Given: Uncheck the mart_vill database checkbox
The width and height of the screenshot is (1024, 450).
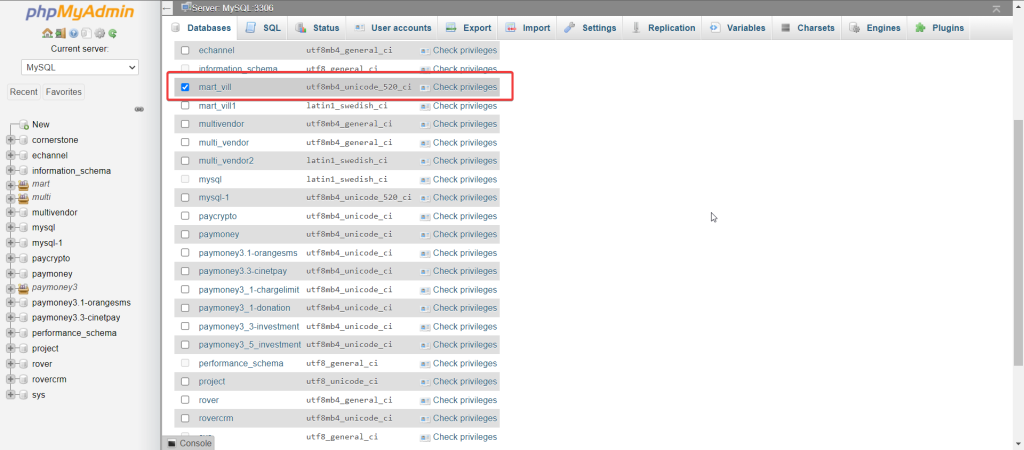Looking at the screenshot, I should click(x=185, y=87).
